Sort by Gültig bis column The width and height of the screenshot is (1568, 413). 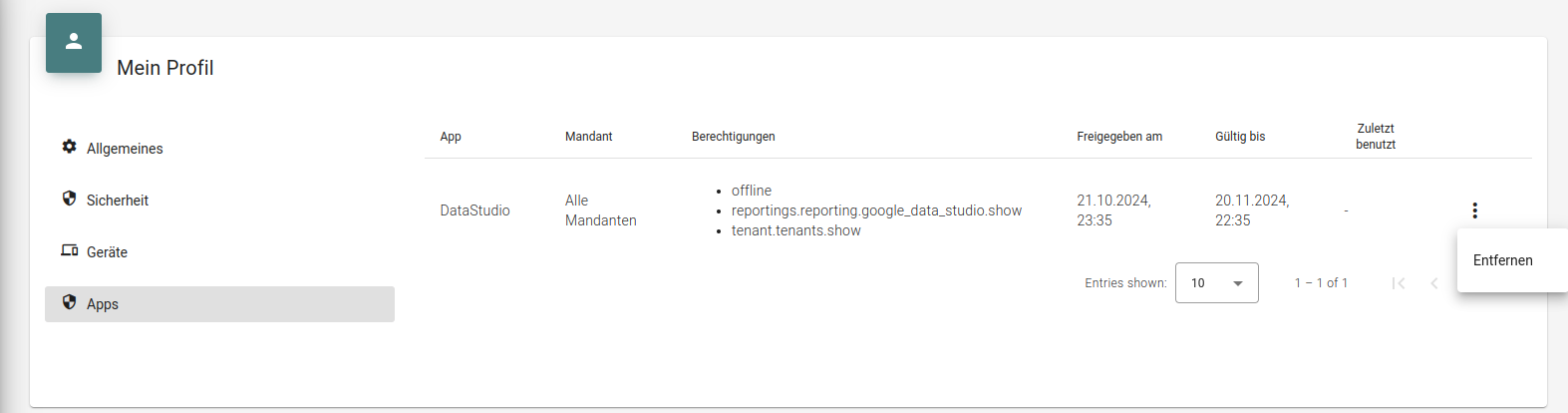click(x=1240, y=137)
